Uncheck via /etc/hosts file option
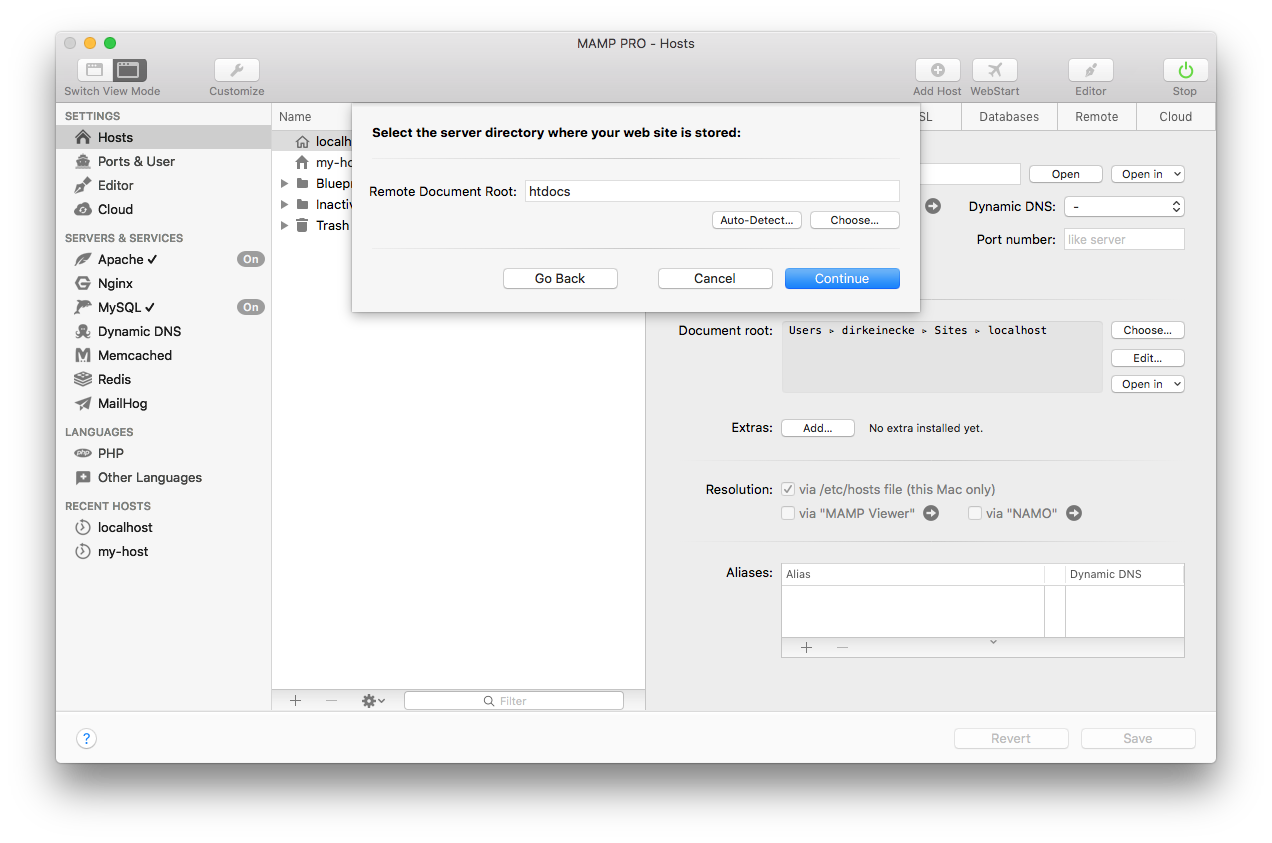The height and width of the screenshot is (843, 1272). 787,489
